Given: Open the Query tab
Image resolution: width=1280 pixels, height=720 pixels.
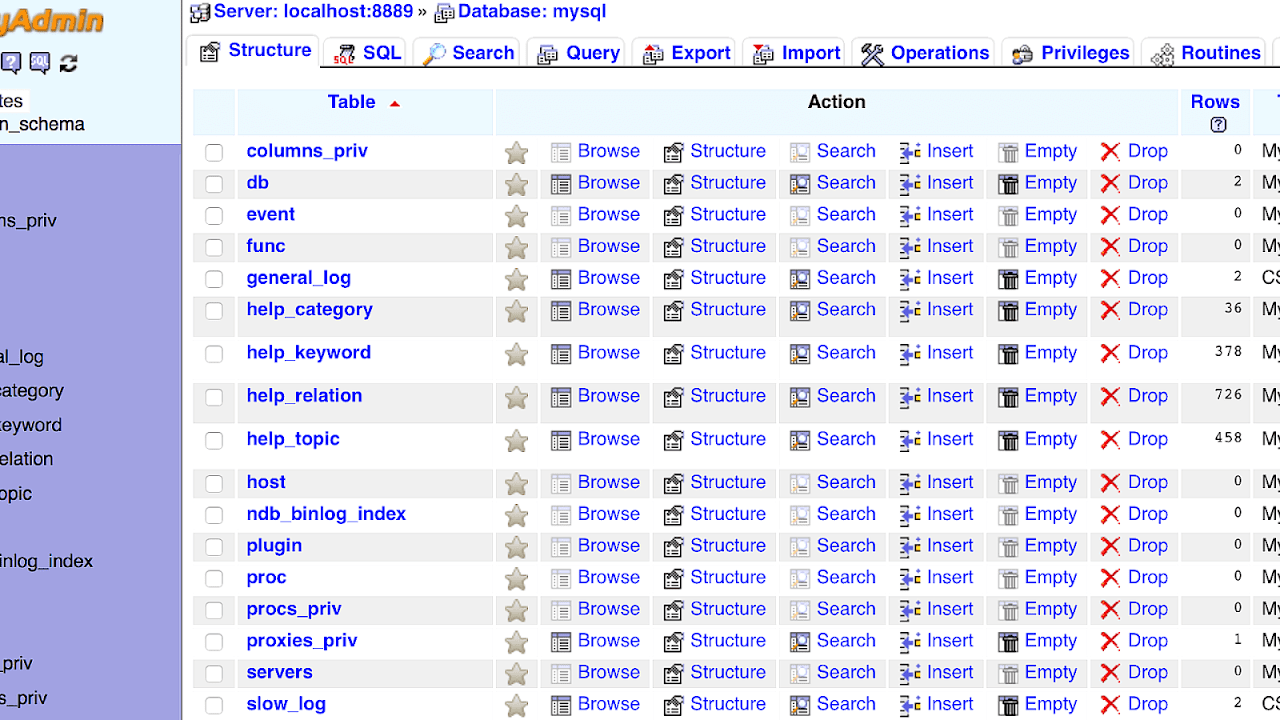Looking at the screenshot, I should coord(577,53).
